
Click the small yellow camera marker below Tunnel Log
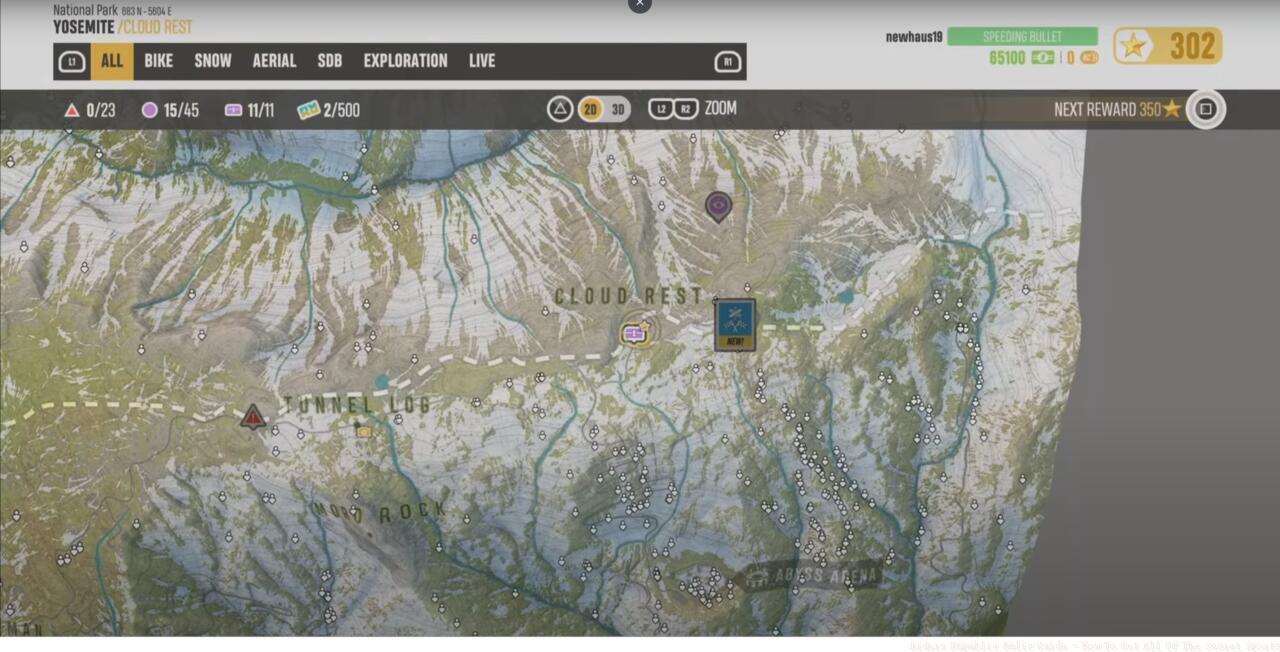click(363, 432)
